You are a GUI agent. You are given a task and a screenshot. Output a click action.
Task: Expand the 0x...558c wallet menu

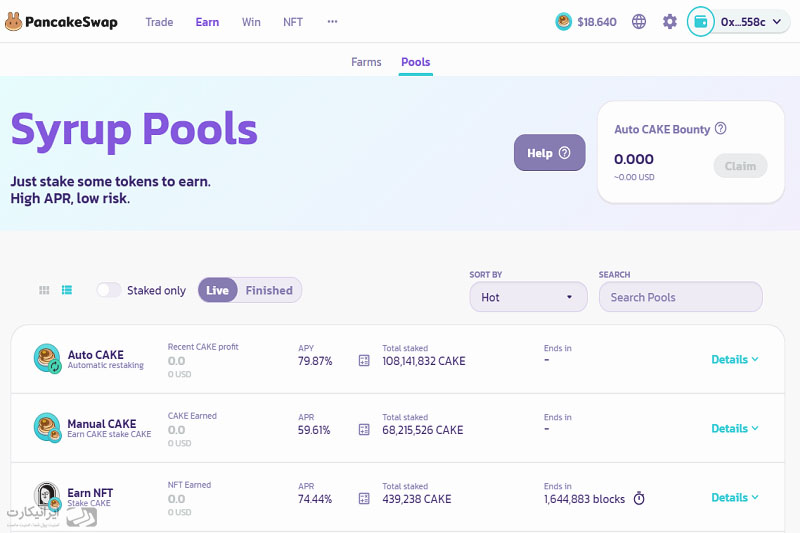click(x=751, y=21)
